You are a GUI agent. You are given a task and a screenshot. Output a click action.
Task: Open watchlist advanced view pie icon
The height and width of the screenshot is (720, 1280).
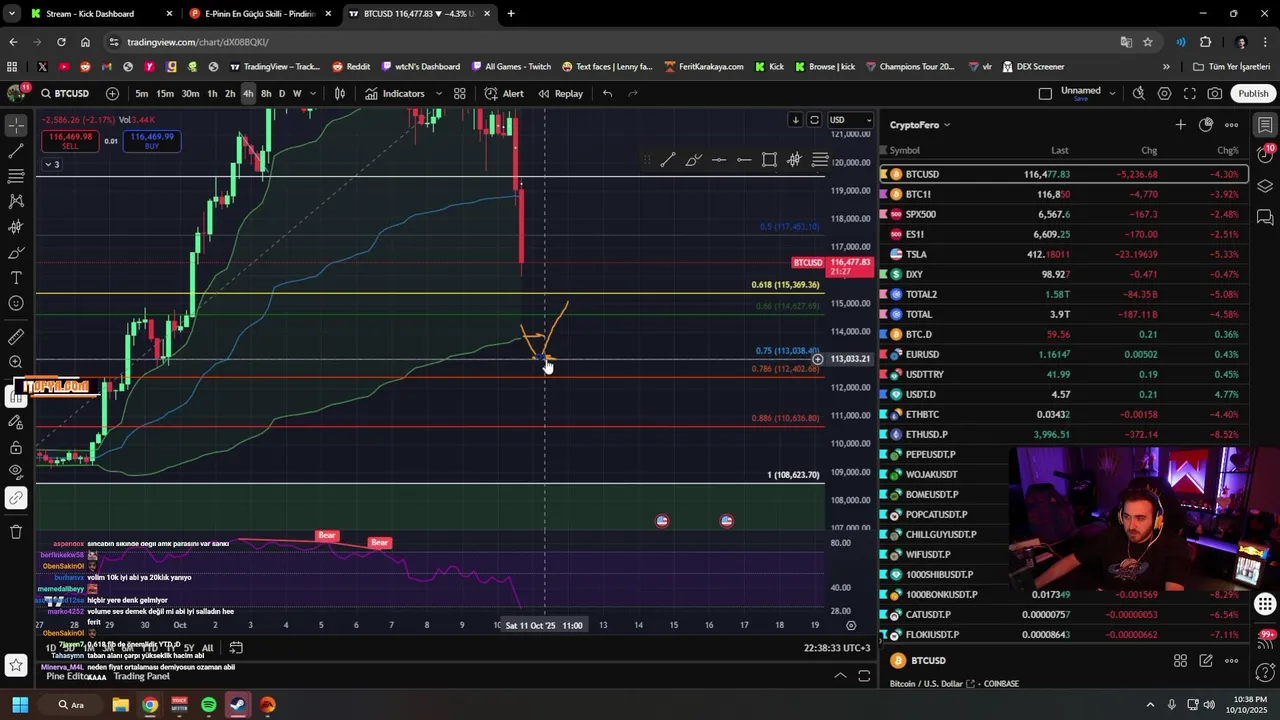tap(1206, 125)
